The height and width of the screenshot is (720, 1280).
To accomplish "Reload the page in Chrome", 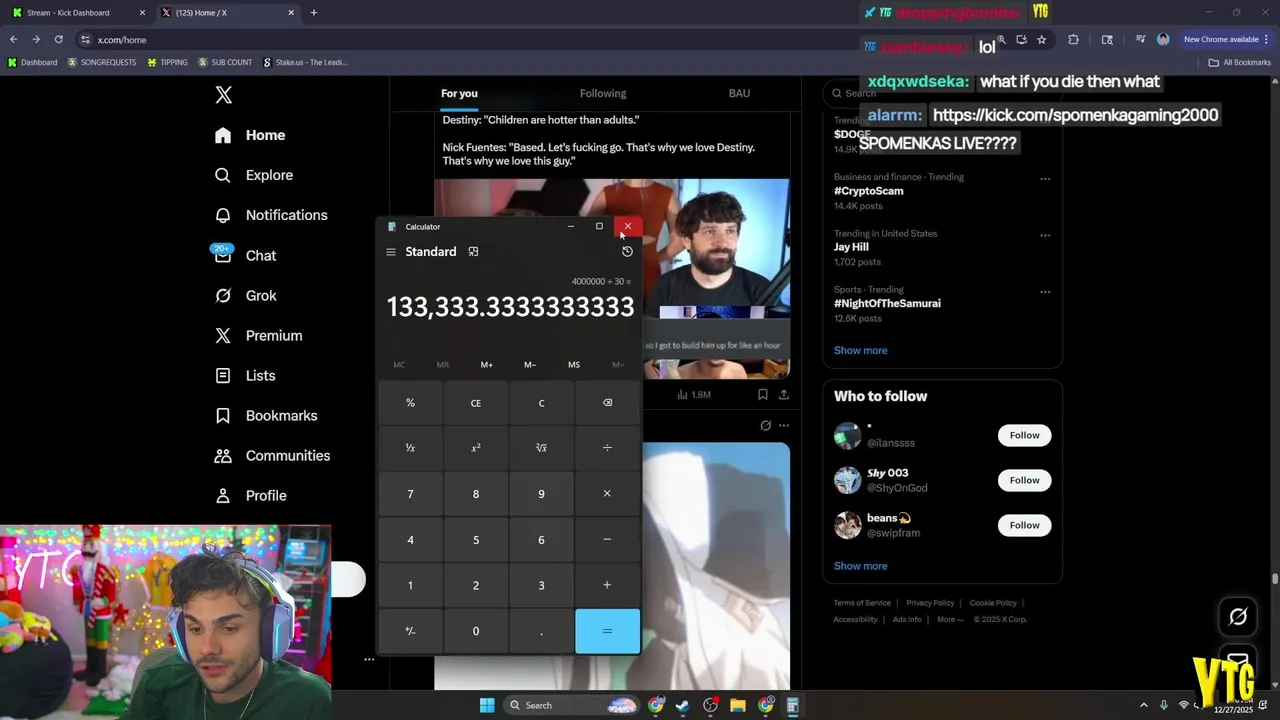I will (58, 39).
